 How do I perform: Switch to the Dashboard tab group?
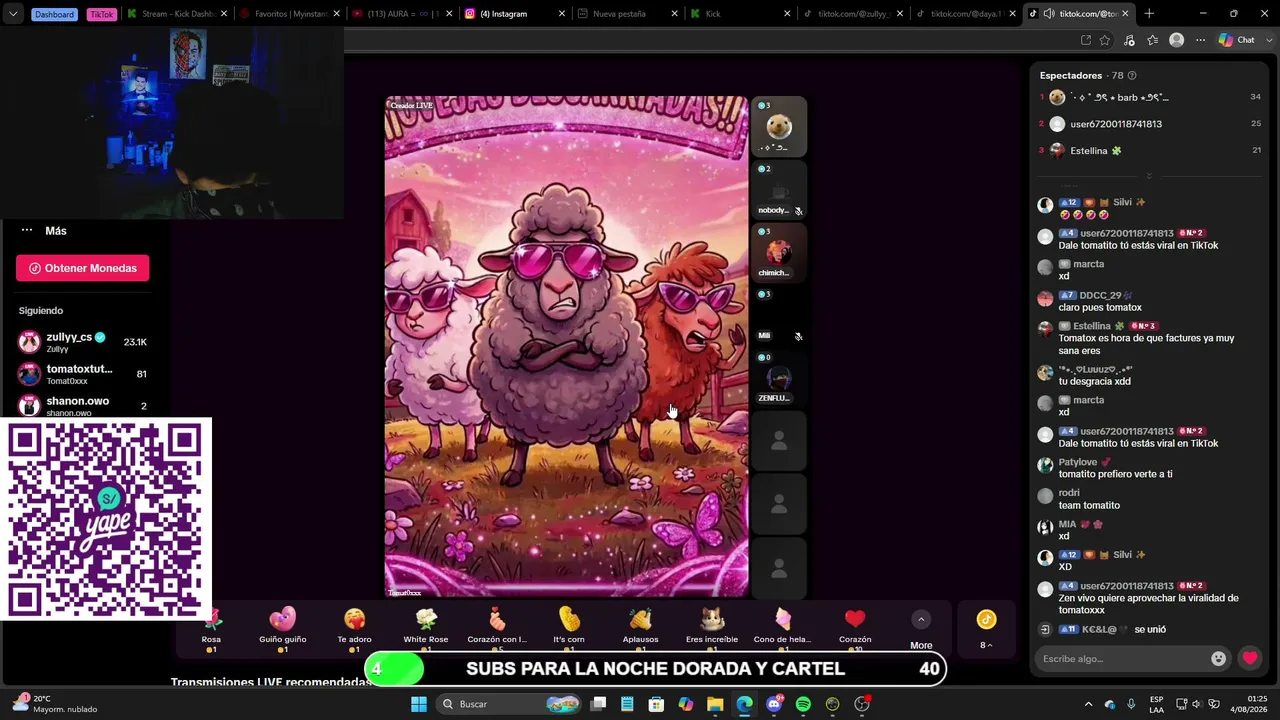point(54,14)
